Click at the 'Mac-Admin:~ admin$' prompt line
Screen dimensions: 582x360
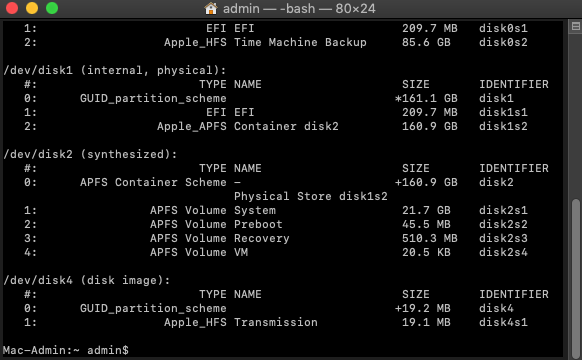point(66,350)
